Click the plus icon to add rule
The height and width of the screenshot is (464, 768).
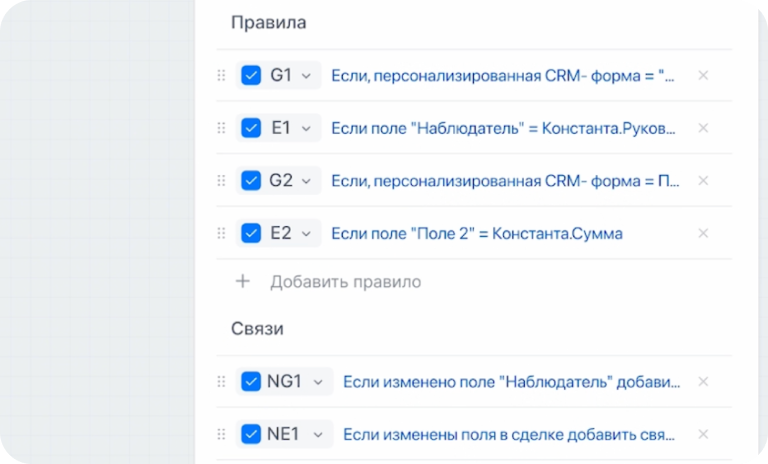pyautogui.click(x=242, y=282)
